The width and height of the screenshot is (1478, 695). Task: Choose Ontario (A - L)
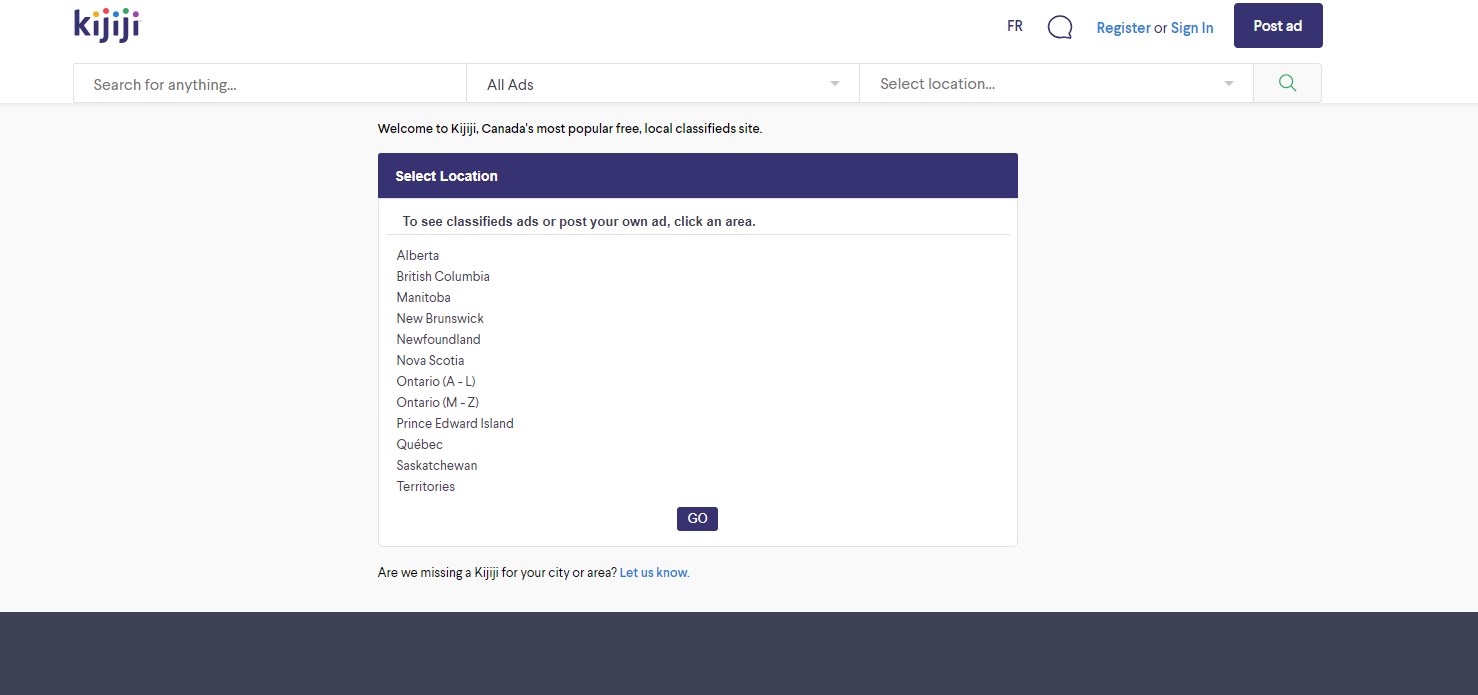tap(436, 382)
